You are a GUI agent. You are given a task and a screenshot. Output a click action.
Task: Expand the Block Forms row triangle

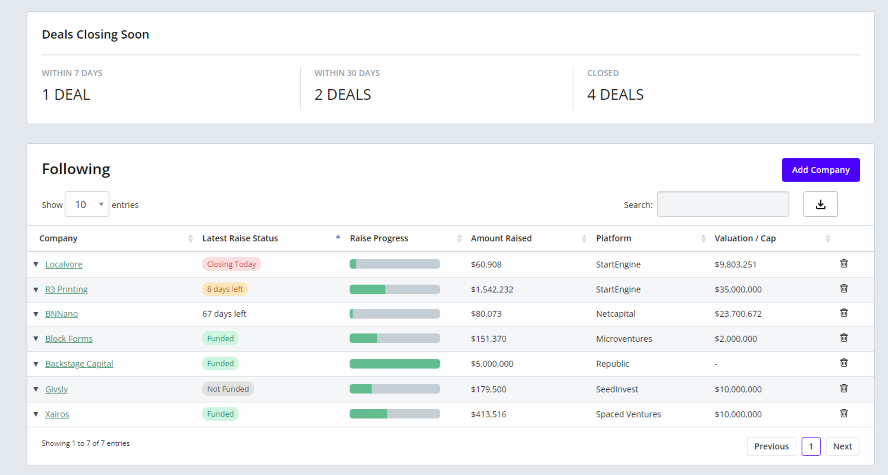tap(36, 339)
